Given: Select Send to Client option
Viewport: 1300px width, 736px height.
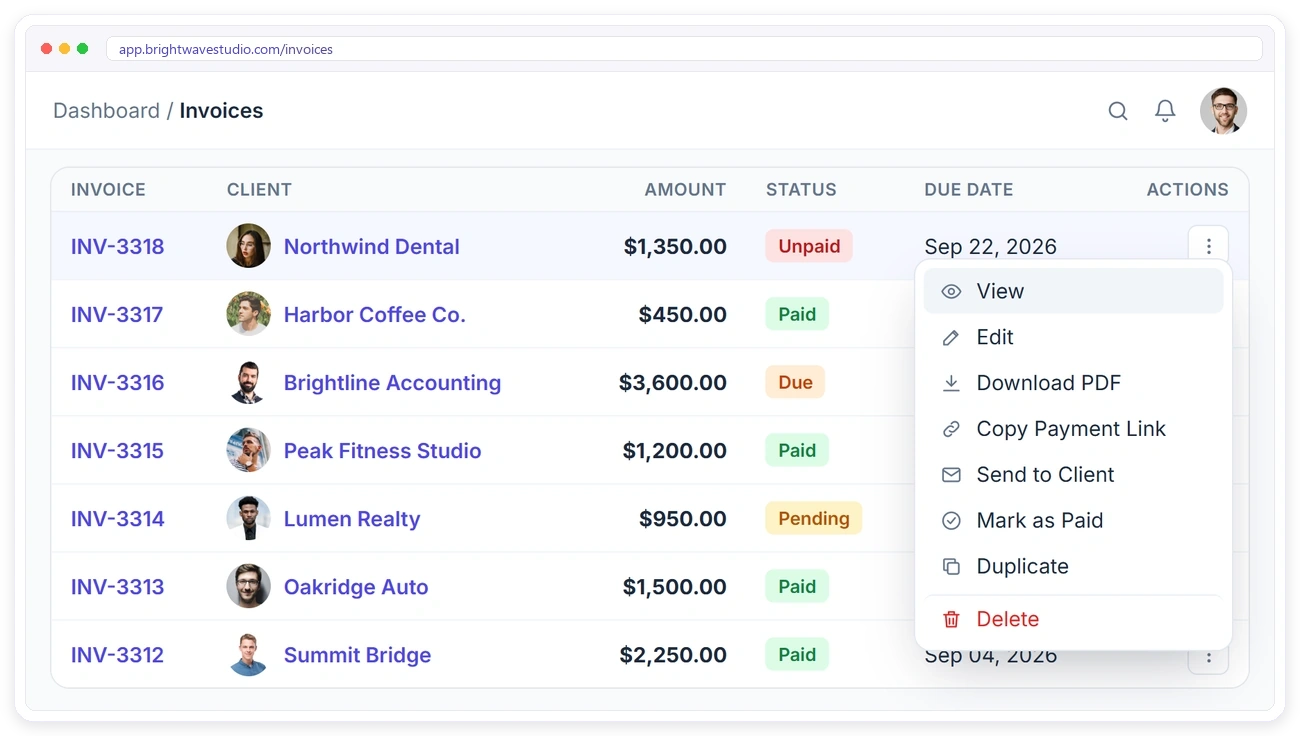Looking at the screenshot, I should point(1073,475).
